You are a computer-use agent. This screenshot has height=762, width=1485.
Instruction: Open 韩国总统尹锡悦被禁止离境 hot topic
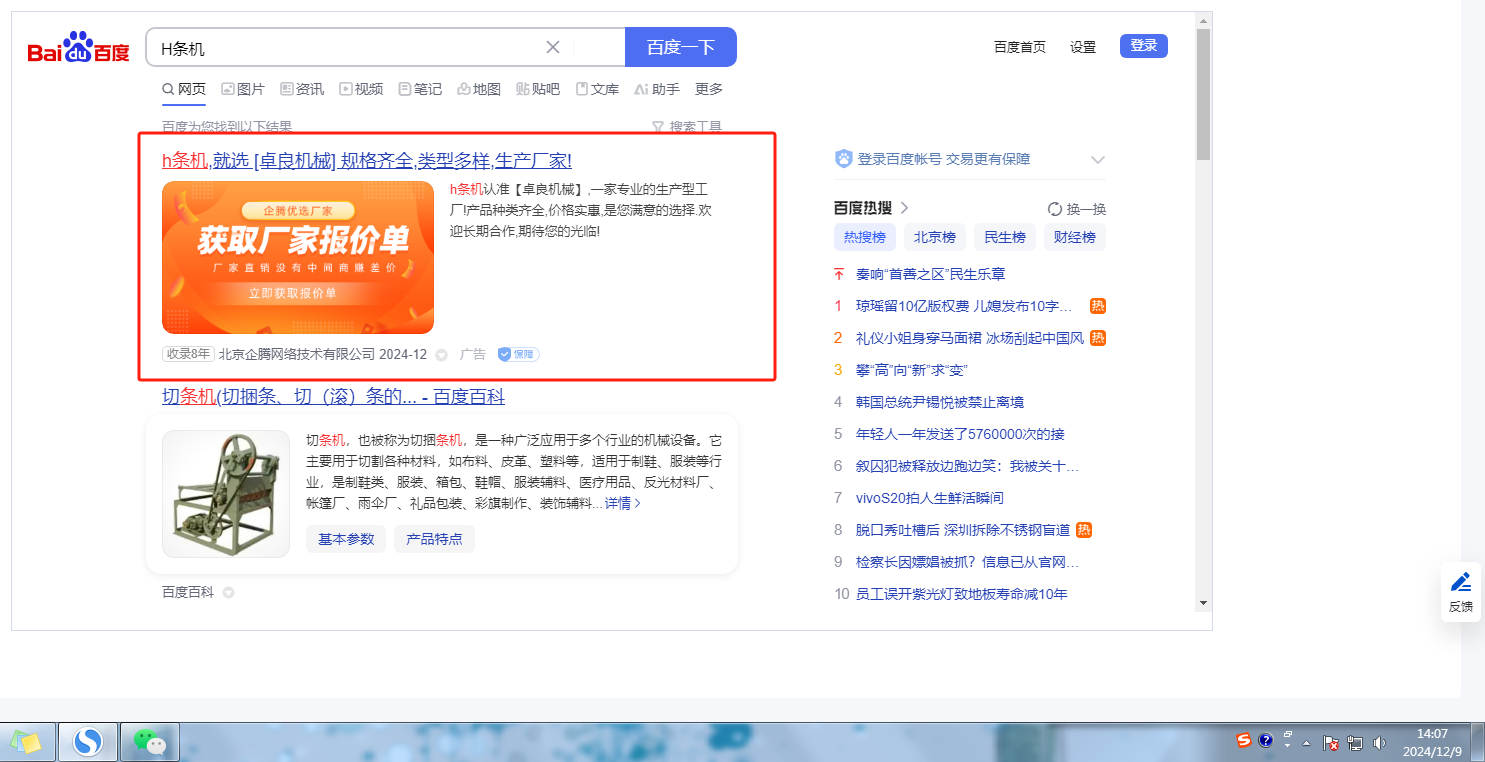(940, 402)
